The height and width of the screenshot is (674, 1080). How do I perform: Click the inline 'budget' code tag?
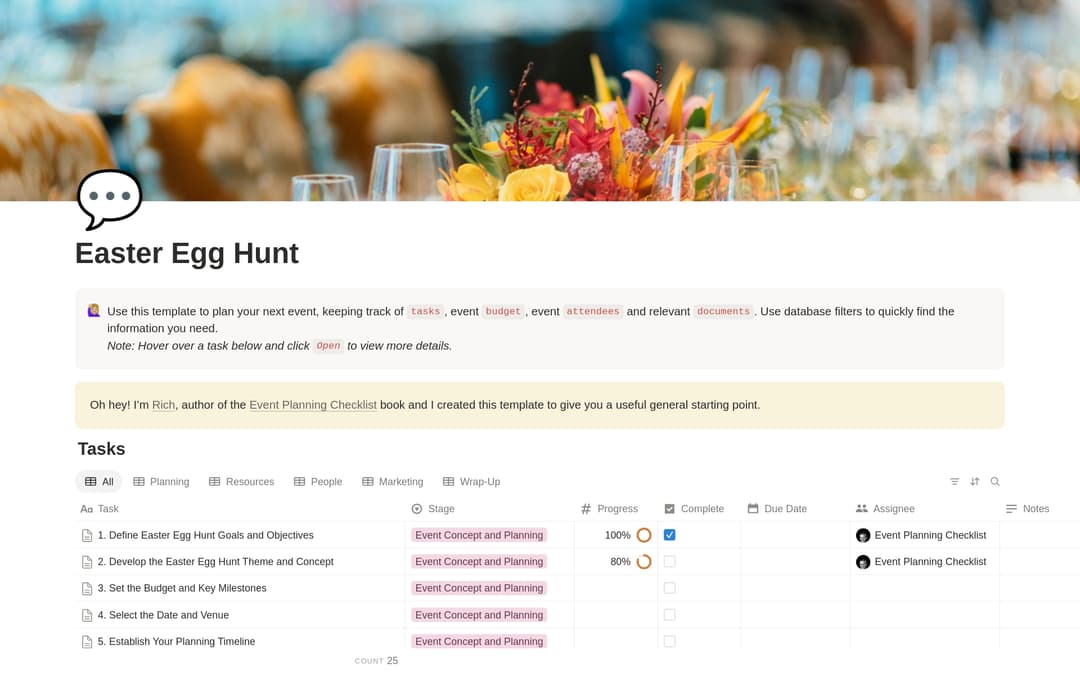pos(503,311)
